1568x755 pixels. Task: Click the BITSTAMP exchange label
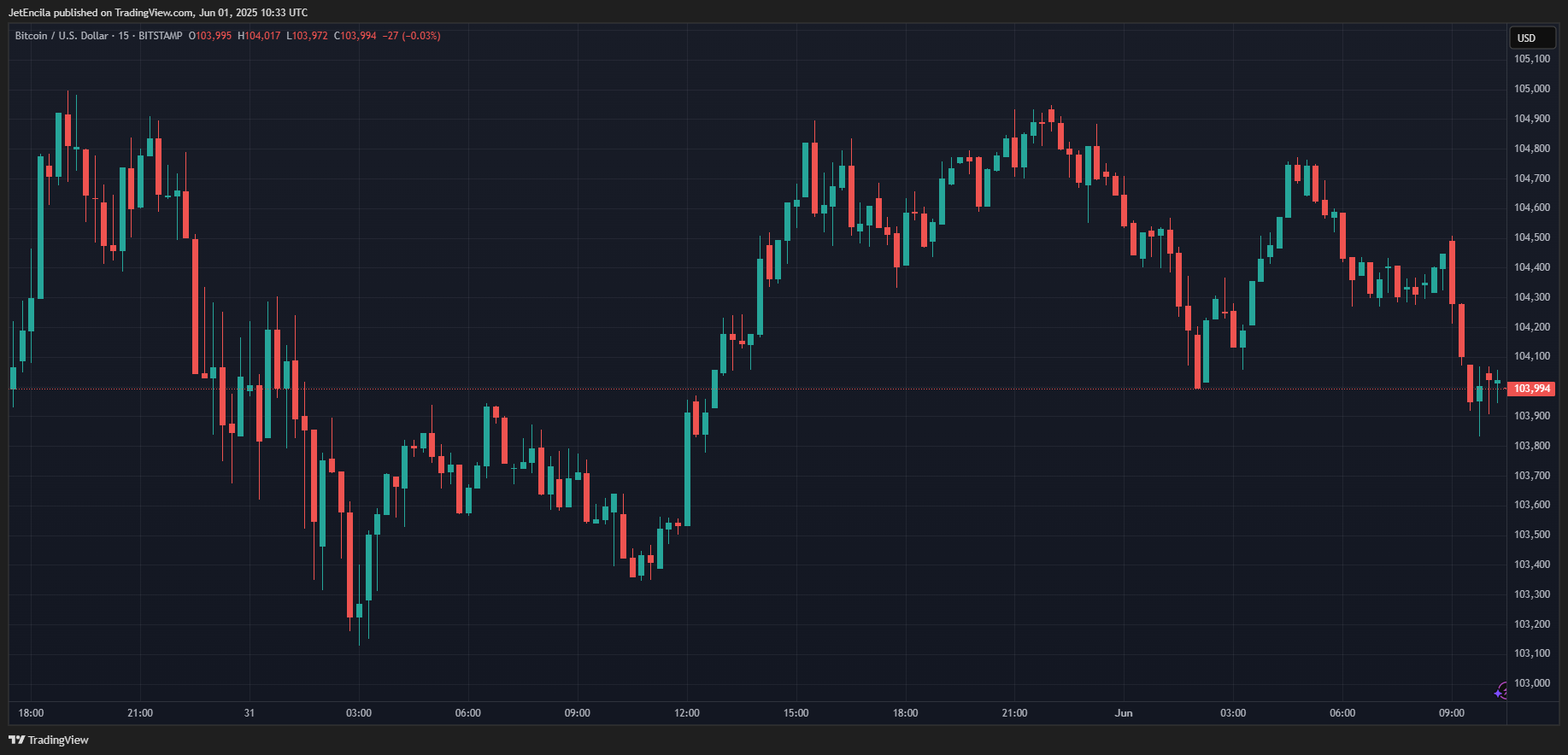[161, 36]
